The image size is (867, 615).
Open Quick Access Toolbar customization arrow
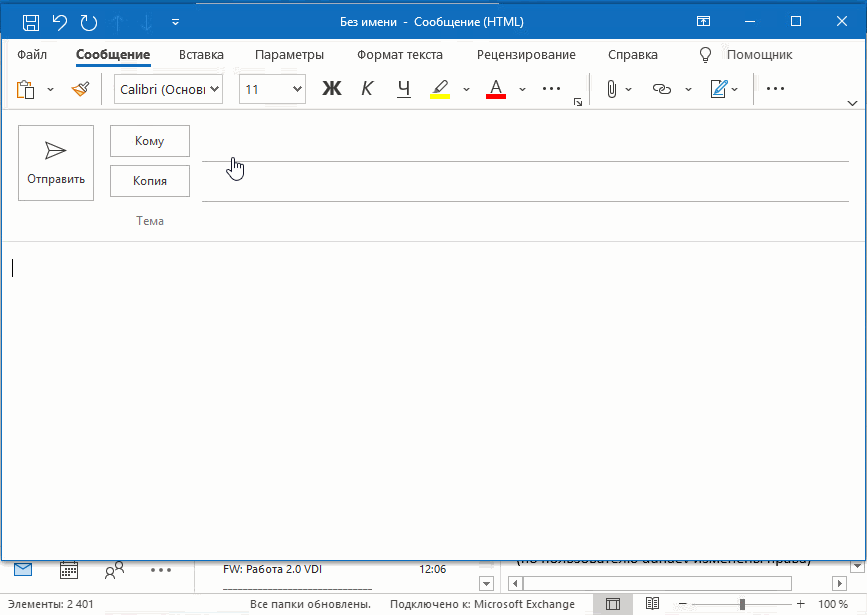175,22
